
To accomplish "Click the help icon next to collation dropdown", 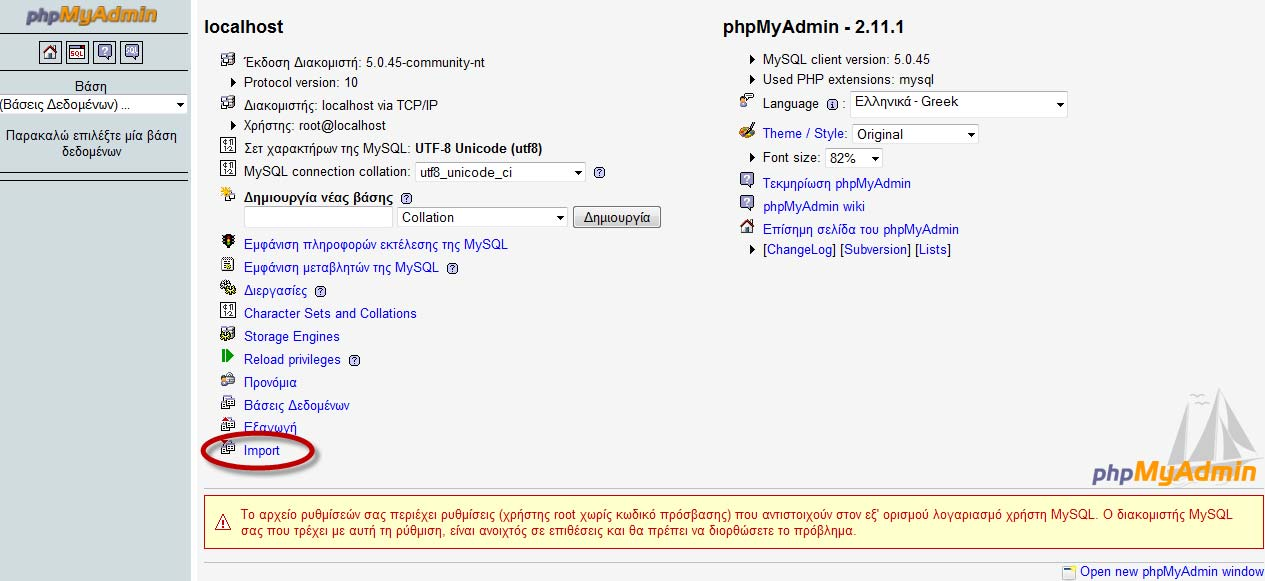I will (599, 172).
